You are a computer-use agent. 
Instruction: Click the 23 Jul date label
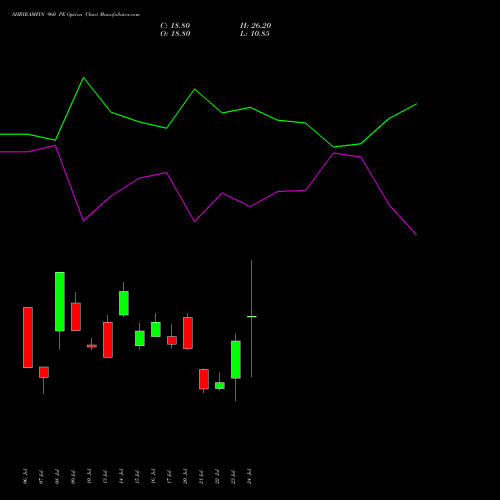pos(233,476)
